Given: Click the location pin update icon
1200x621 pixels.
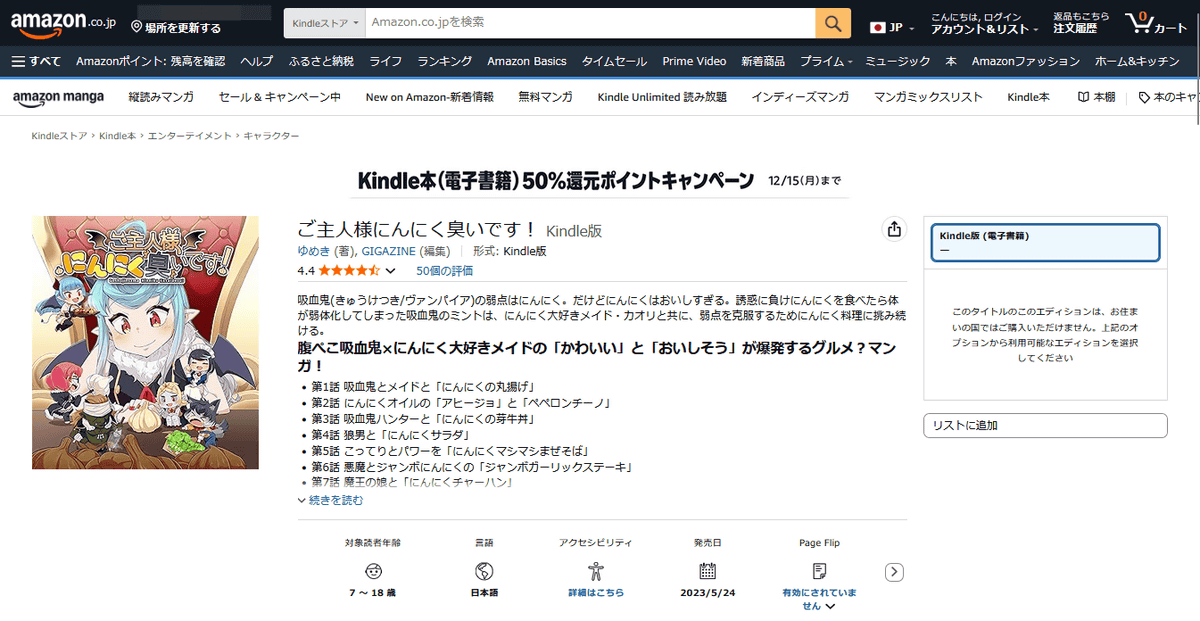Looking at the screenshot, I should coord(137,27).
